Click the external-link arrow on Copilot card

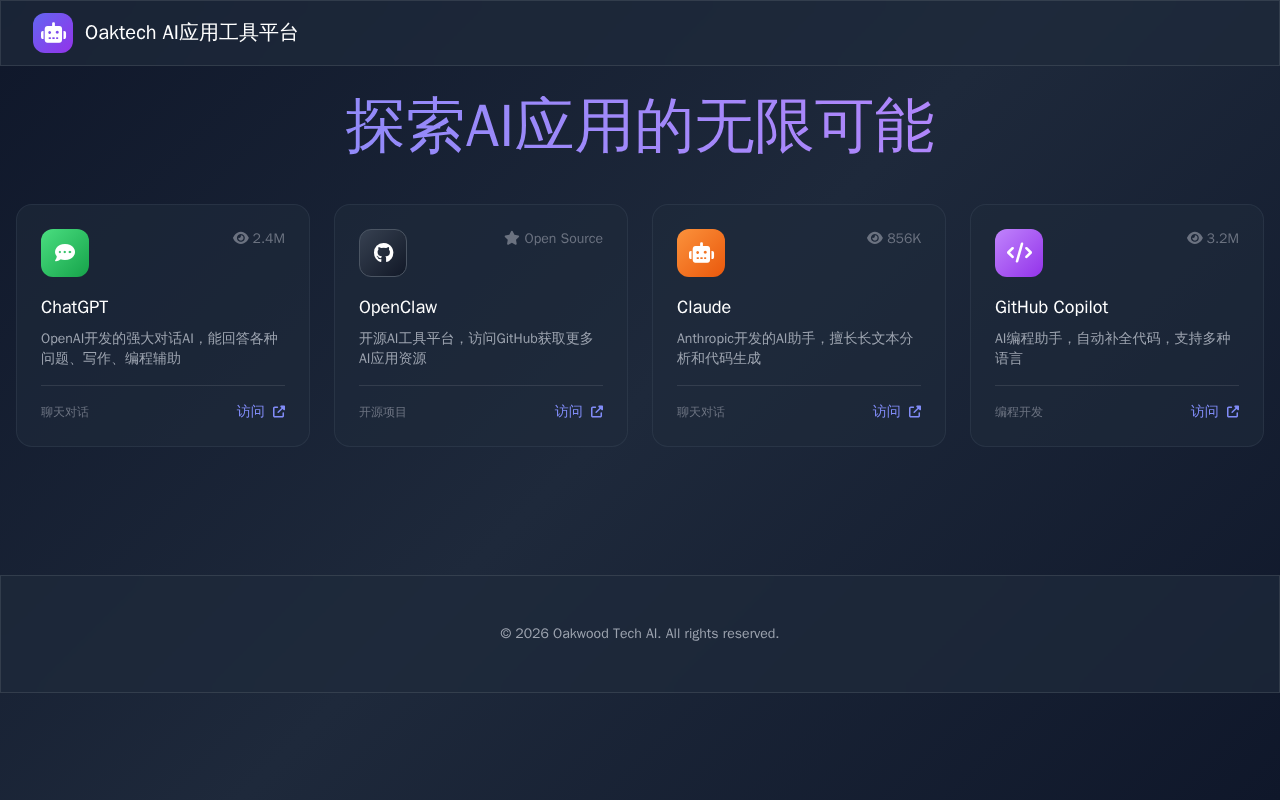1233,412
